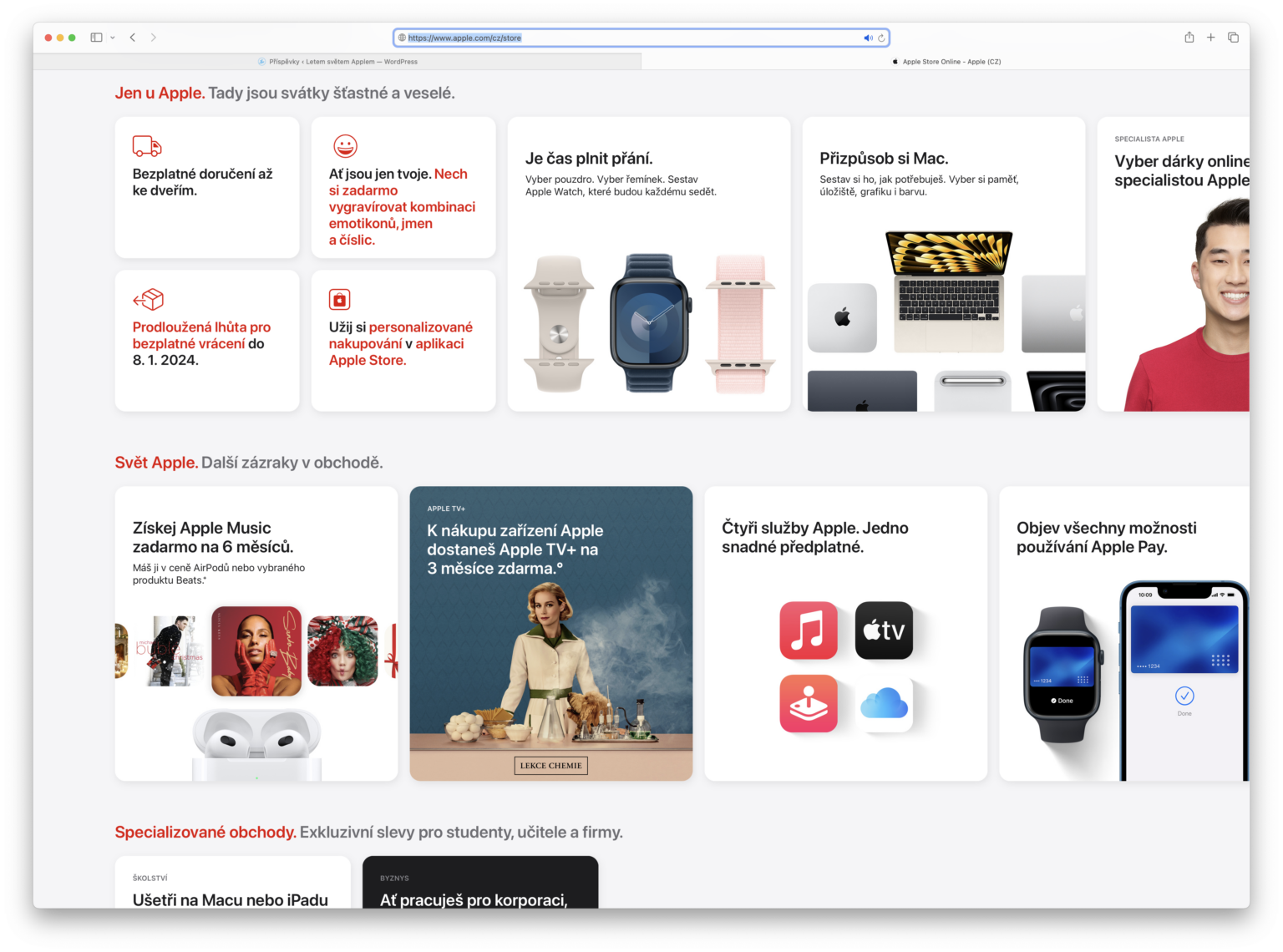This screenshot has height=952, width=1283.
Task: Open the 'Přizpůsob si Mac.' card
Action: (x=944, y=264)
